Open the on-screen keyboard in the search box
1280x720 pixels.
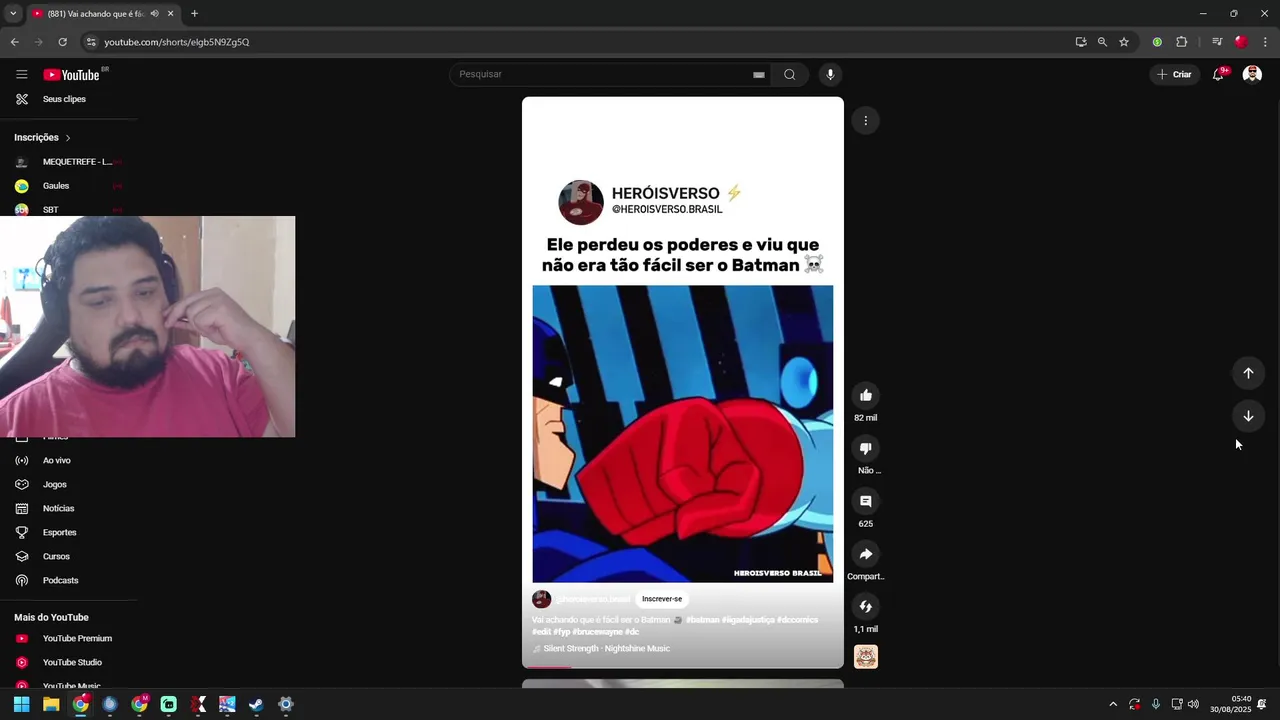(759, 74)
